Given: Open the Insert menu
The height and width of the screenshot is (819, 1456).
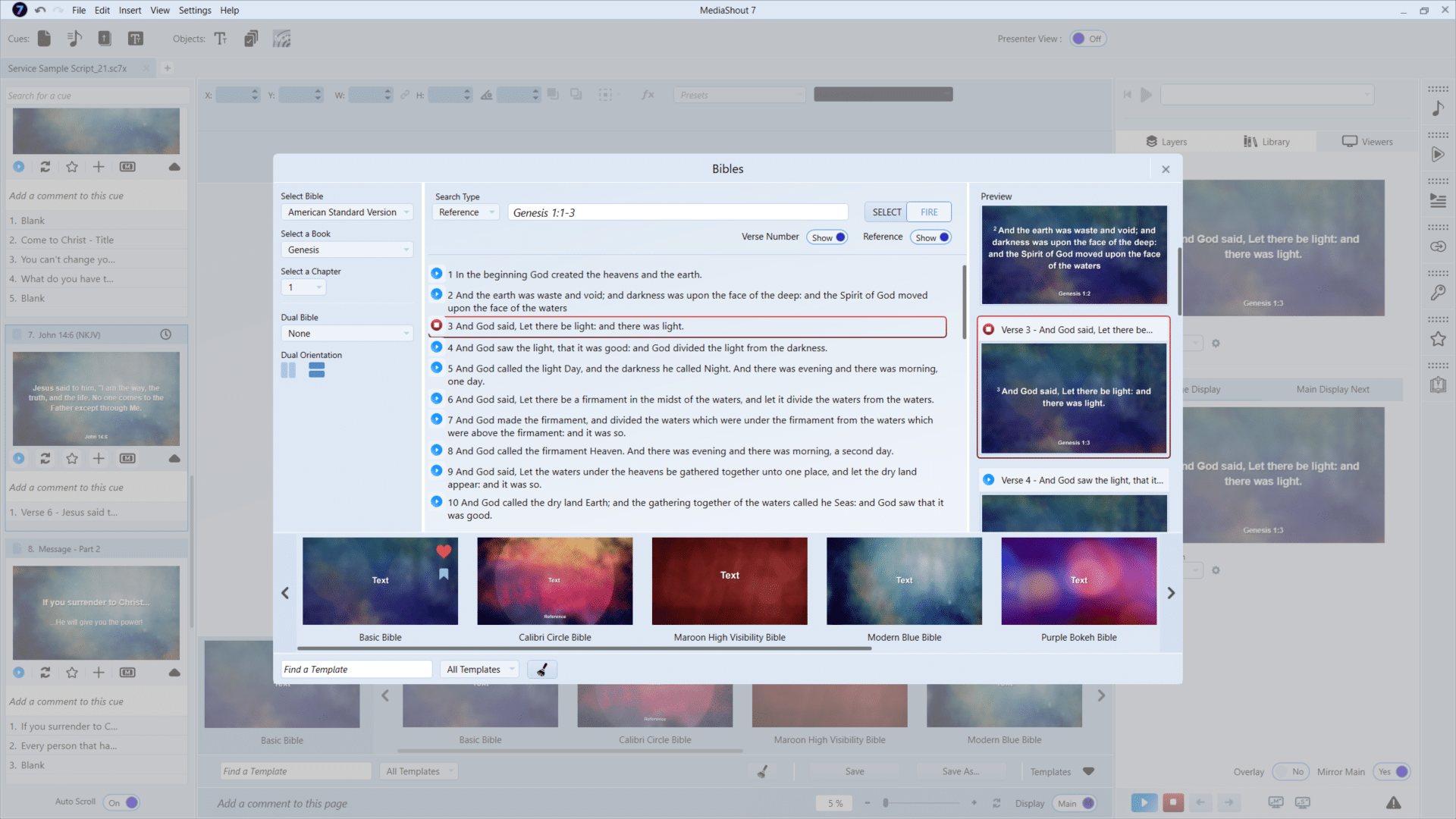Looking at the screenshot, I should click(130, 10).
